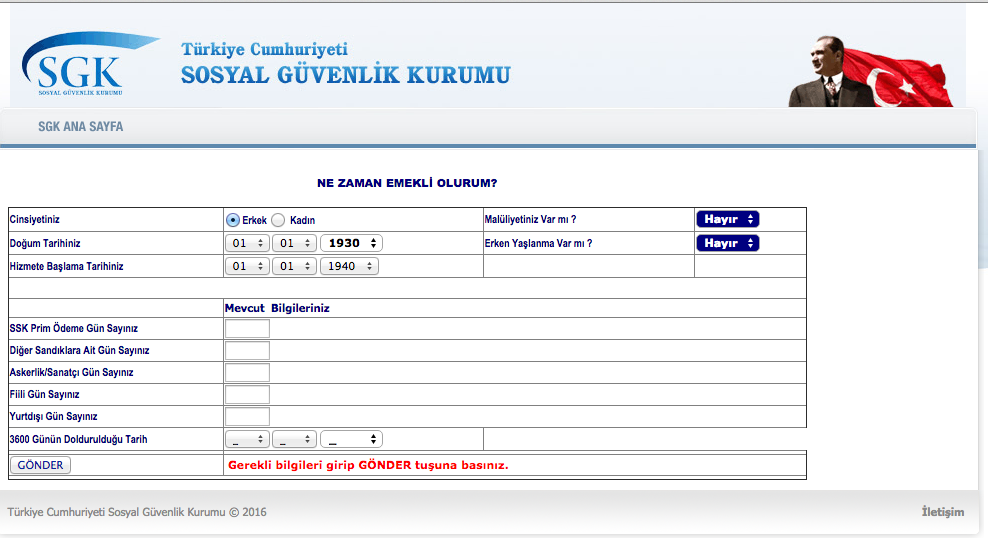Open the Doğum Tarihiniz day dropdown
The height and width of the screenshot is (542, 988).
pos(247,243)
